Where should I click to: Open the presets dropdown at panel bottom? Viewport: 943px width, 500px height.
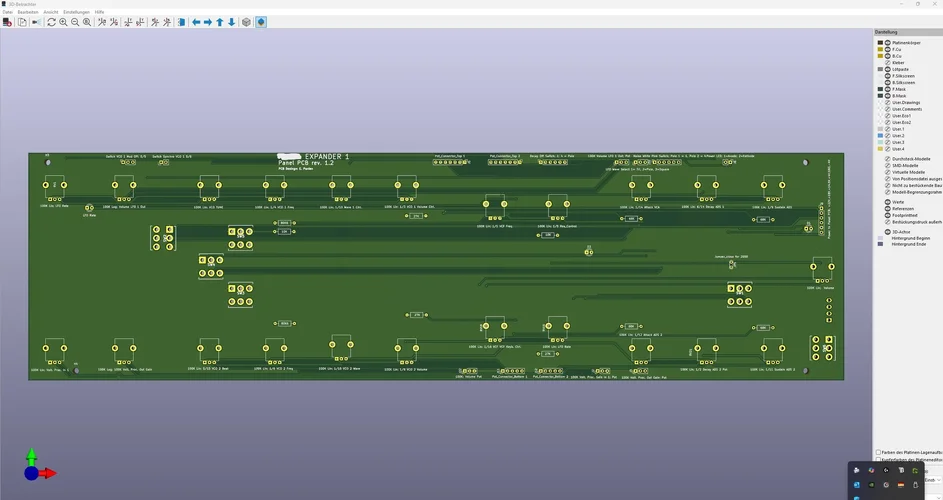[x=933, y=480]
